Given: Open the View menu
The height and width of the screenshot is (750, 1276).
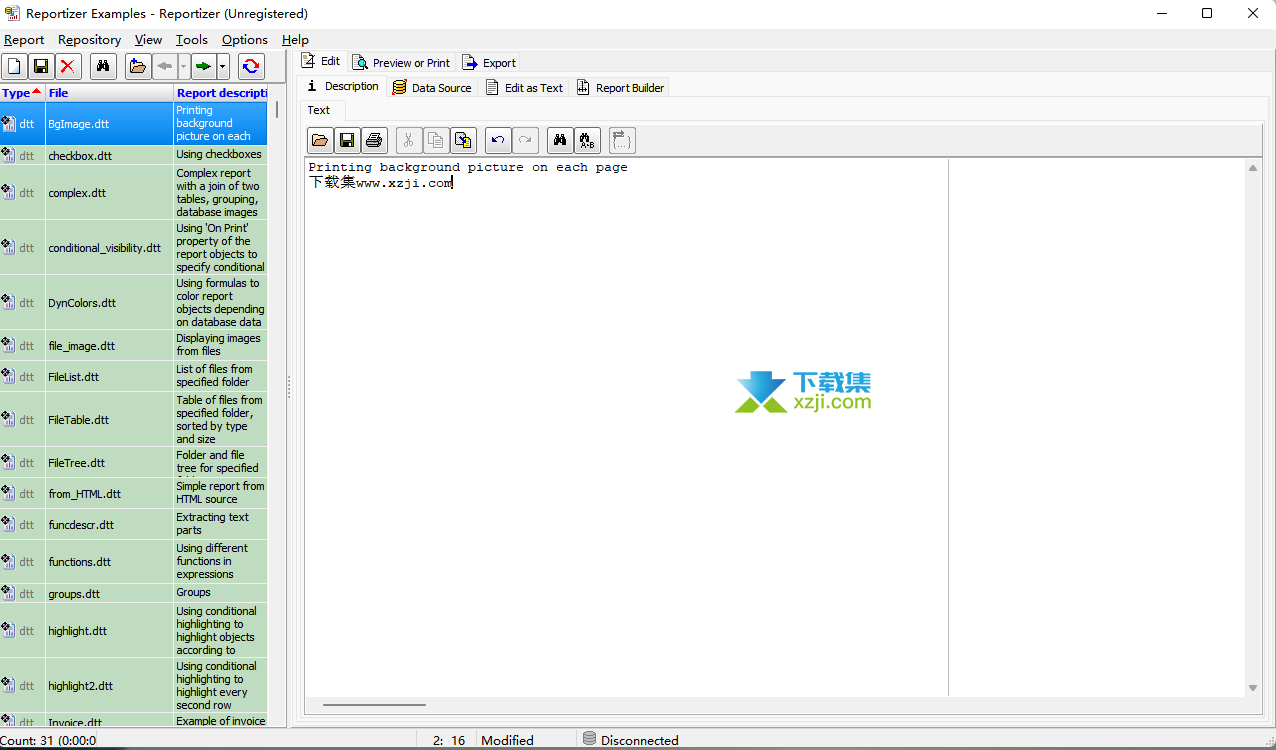Looking at the screenshot, I should pyautogui.click(x=148, y=40).
